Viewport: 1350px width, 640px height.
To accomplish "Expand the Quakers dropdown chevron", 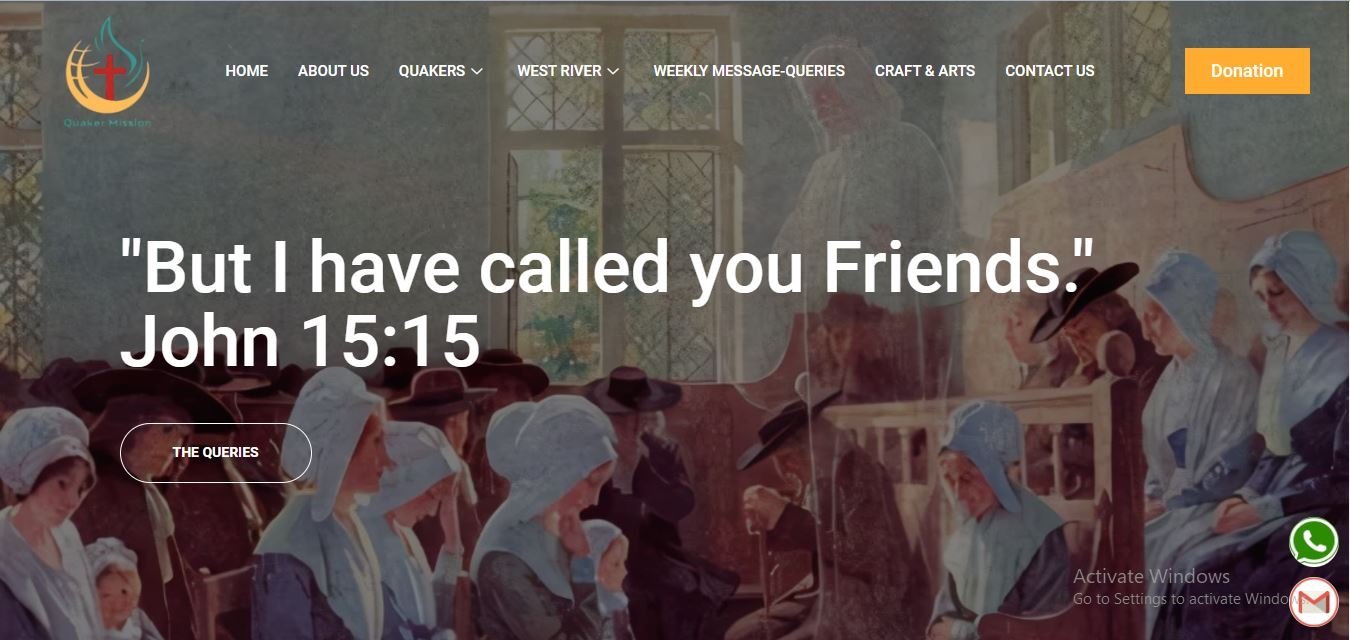I will coord(477,71).
